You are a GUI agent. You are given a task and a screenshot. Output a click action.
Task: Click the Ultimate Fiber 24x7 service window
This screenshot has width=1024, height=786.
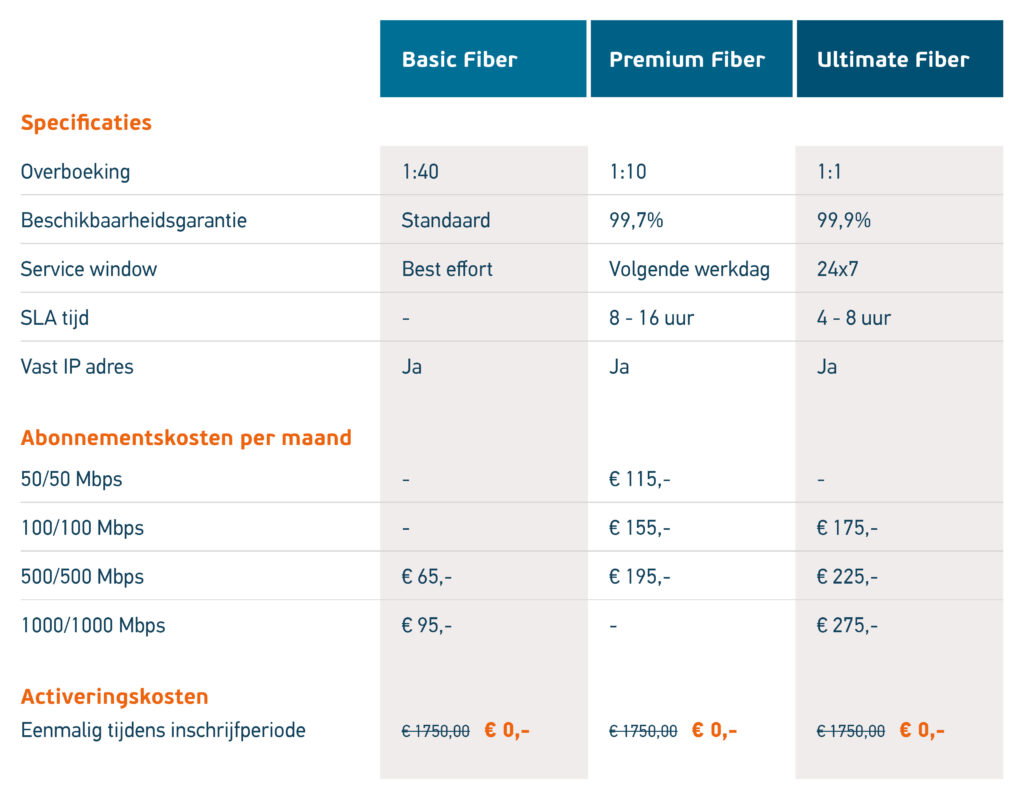click(837, 269)
